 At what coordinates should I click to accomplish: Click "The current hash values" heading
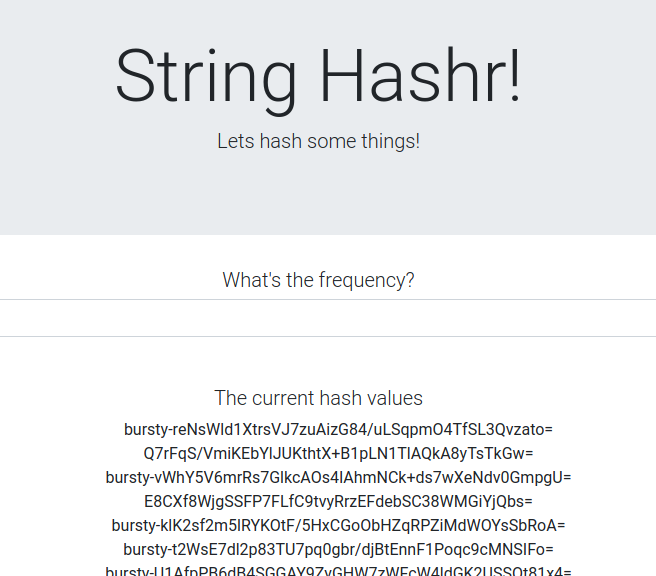[x=318, y=398]
